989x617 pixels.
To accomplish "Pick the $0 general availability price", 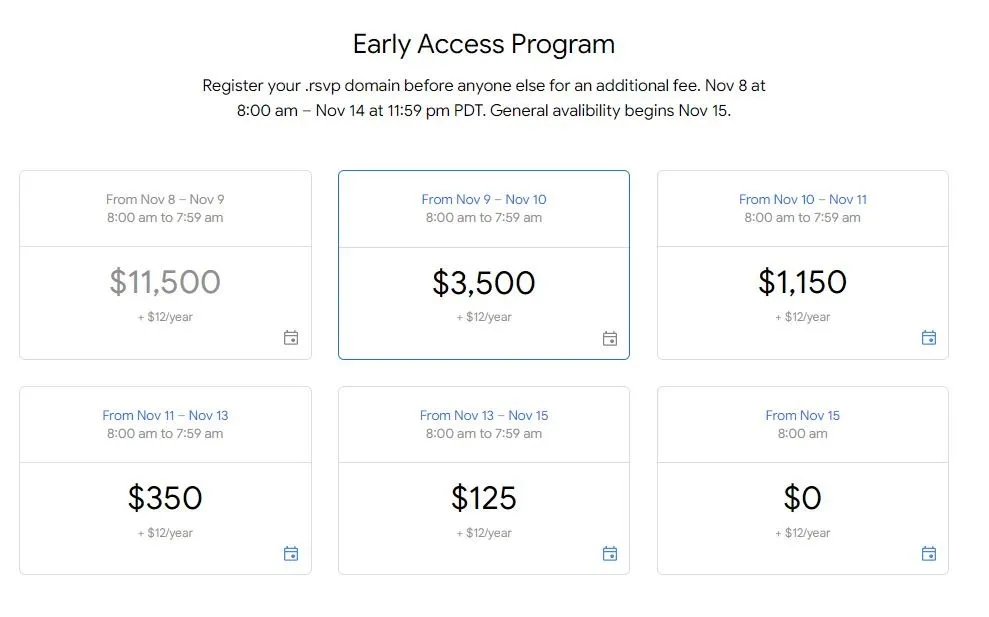I will pyautogui.click(x=803, y=498).
